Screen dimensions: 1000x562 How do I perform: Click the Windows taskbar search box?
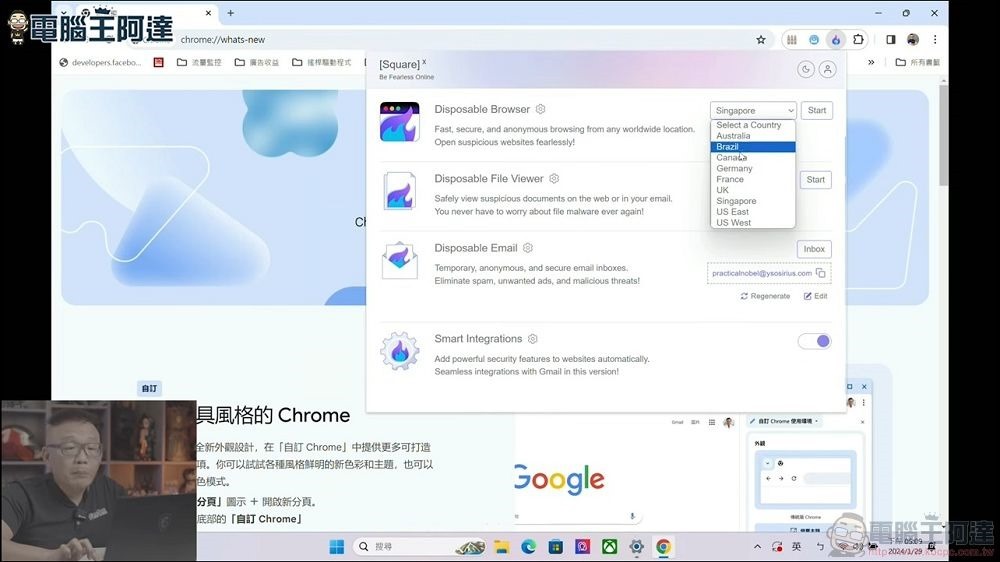pyautogui.click(x=419, y=547)
